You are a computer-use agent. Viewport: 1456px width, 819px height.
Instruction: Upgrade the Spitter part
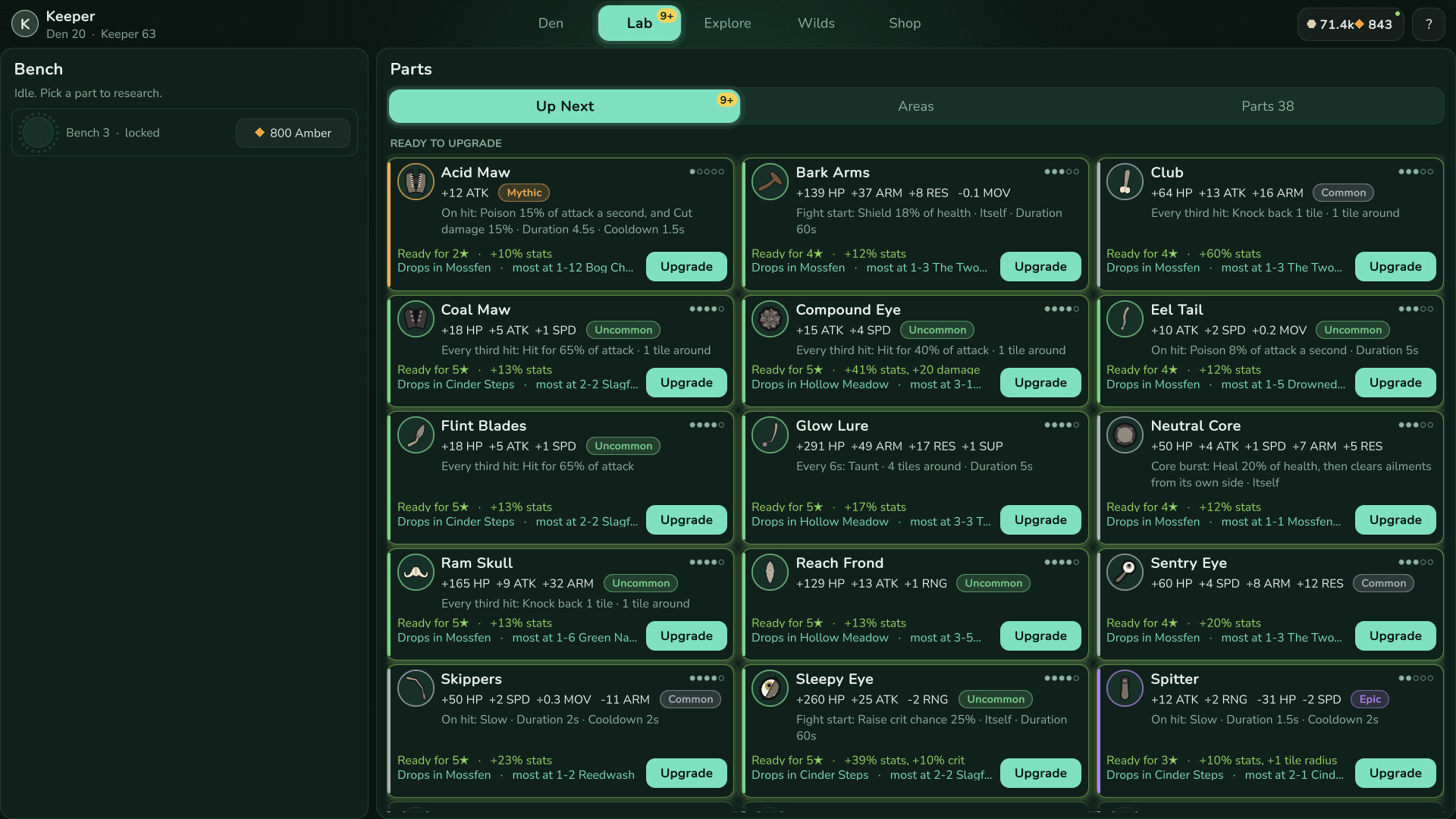point(1395,773)
